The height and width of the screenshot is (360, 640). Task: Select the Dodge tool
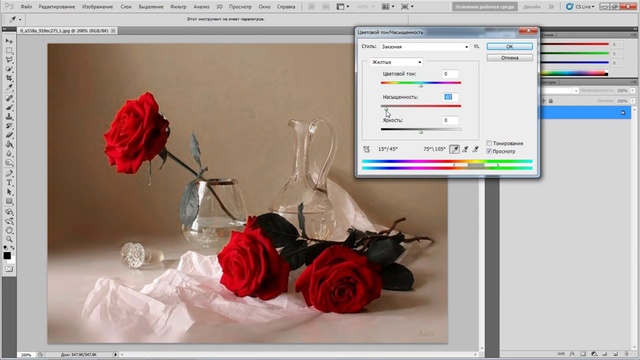tap(9, 162)
